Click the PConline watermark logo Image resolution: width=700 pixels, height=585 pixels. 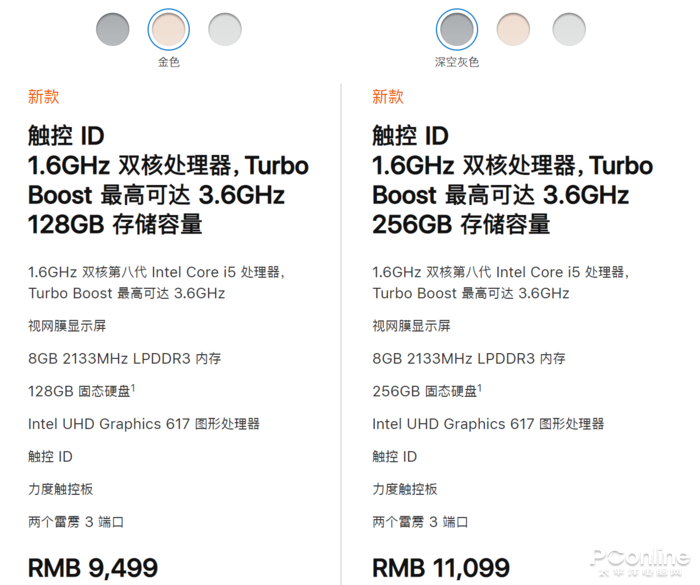[x=640, y=562]
